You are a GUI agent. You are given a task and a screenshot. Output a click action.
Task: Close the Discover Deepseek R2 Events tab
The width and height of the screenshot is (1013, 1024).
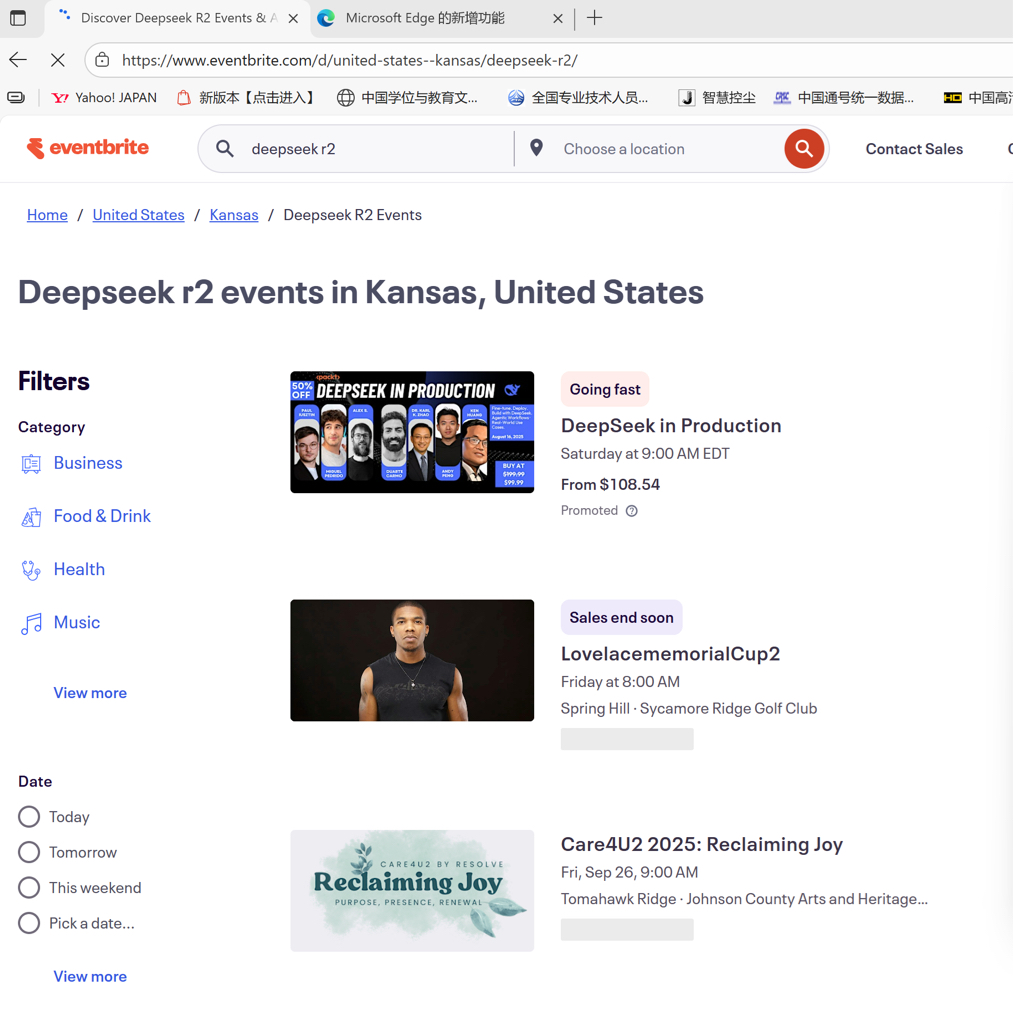click(293, 18)
